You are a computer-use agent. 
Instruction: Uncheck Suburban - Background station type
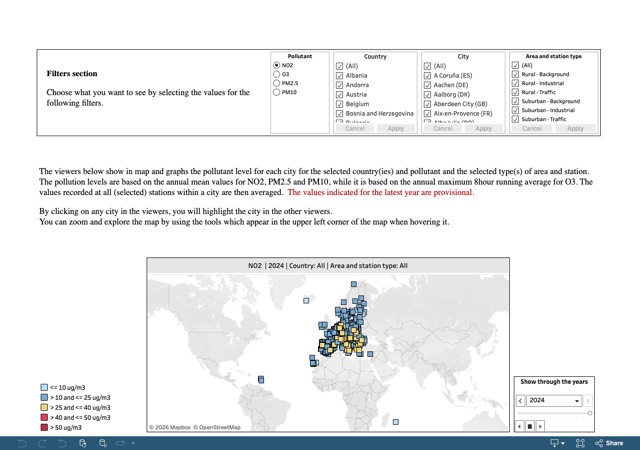pos(515,101)
